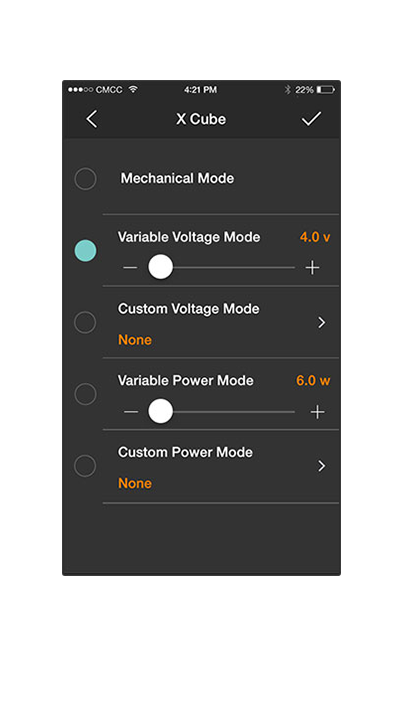This screenshot has width=410, height=720.
Task: Select the Custom Power Mode radio button
Action: [x=85, y=466]
